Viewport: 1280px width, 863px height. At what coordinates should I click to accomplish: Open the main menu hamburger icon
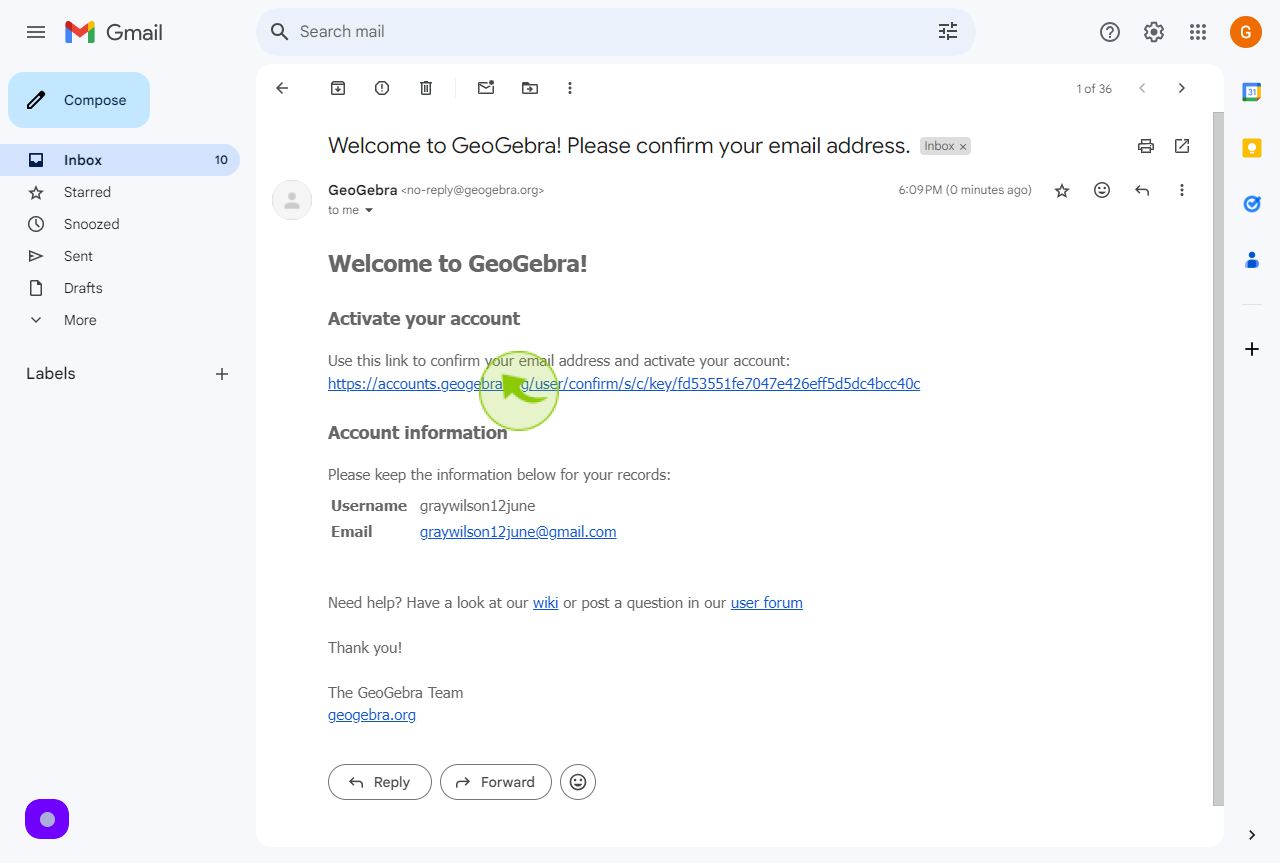36,32
